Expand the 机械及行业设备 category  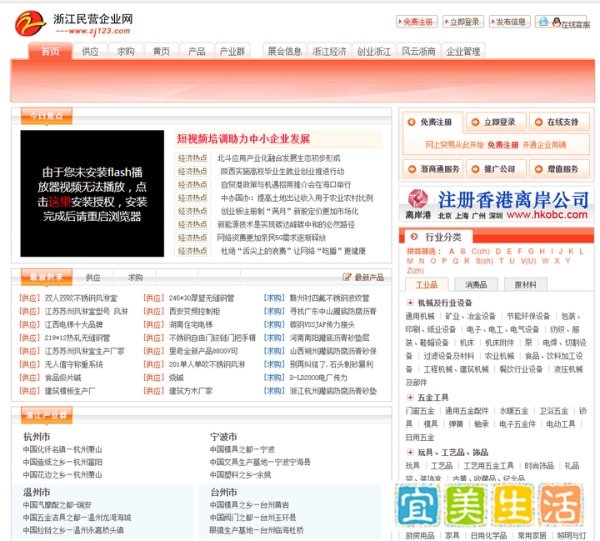point(410,303)
